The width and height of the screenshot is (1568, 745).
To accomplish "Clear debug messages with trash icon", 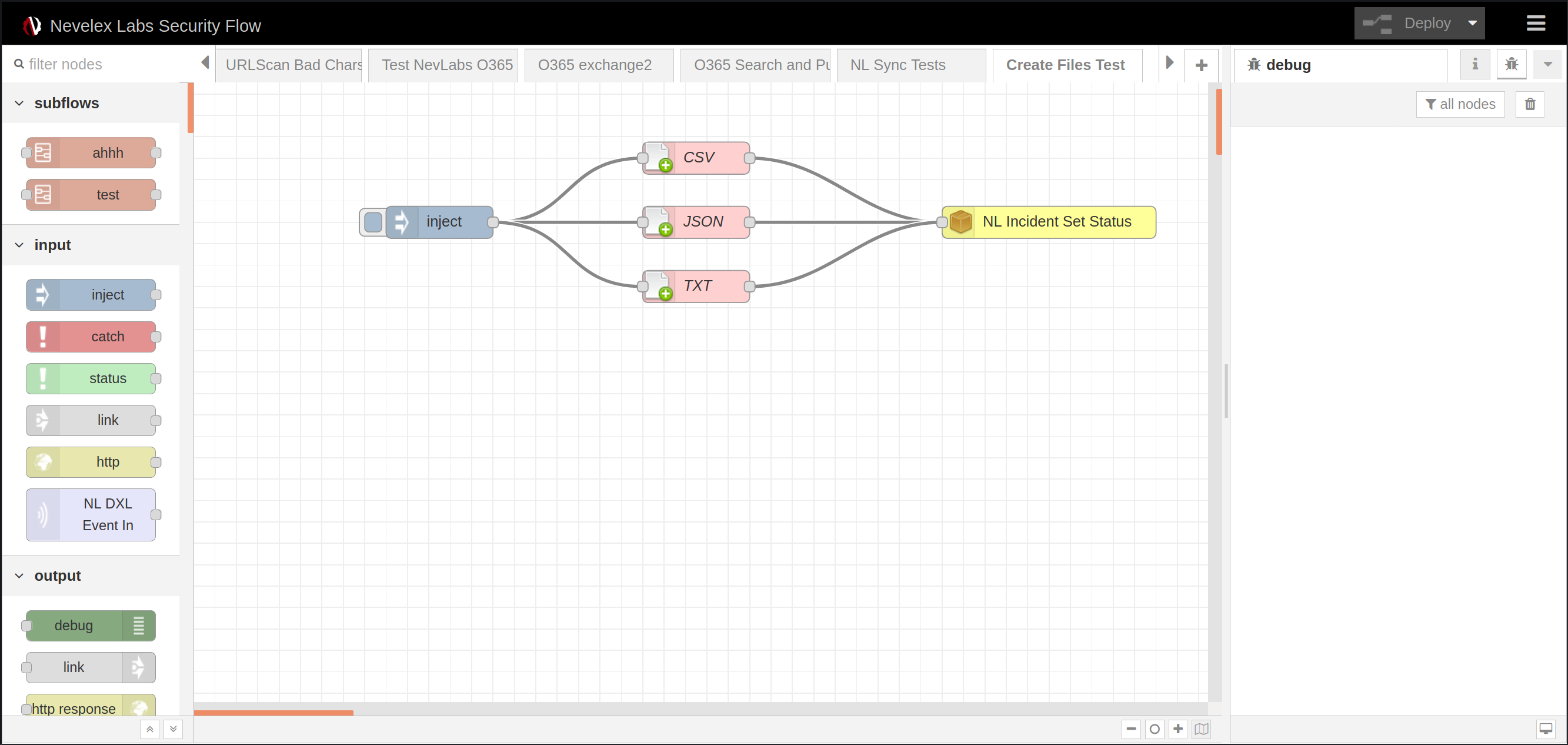I will point(1530,104).
